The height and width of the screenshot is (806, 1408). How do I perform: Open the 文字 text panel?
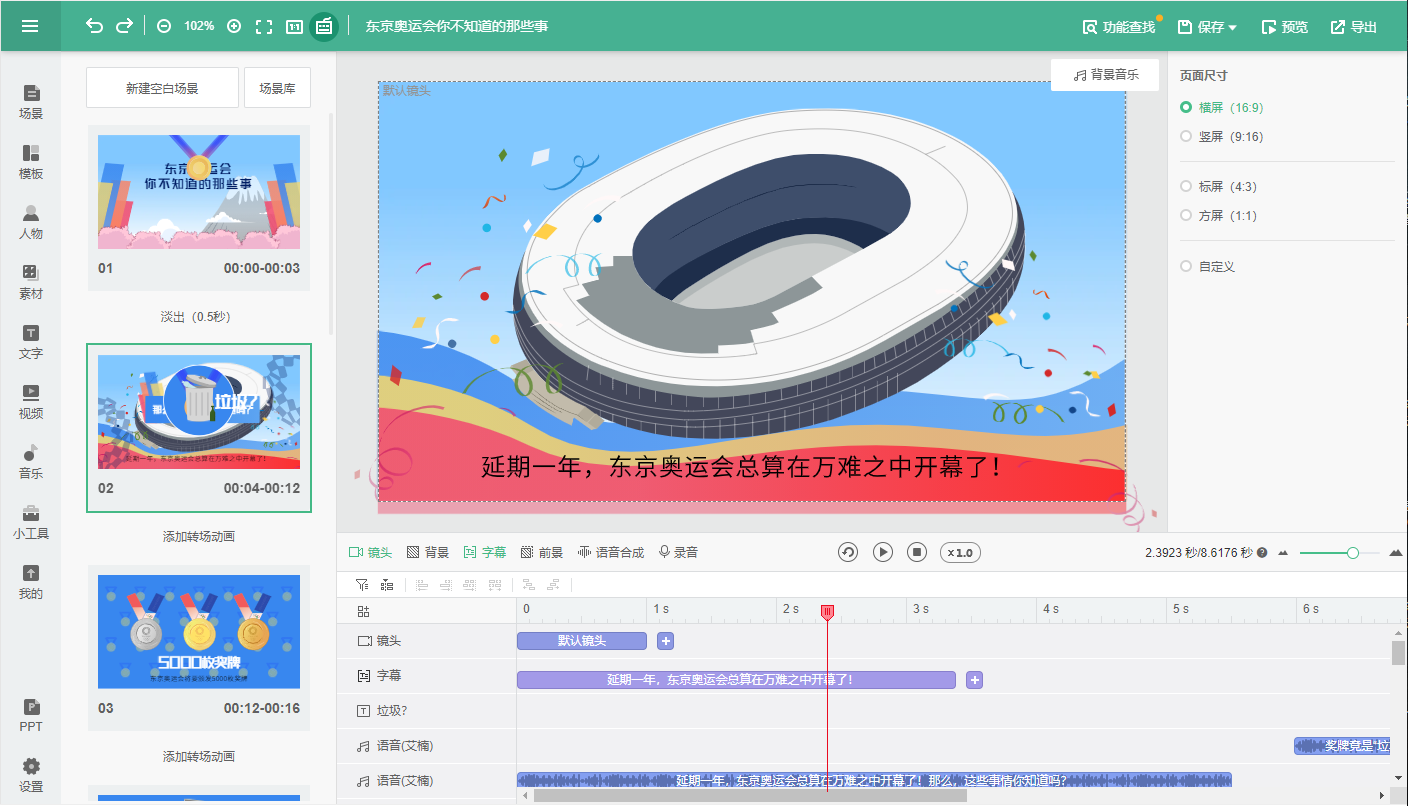[31, 342]
